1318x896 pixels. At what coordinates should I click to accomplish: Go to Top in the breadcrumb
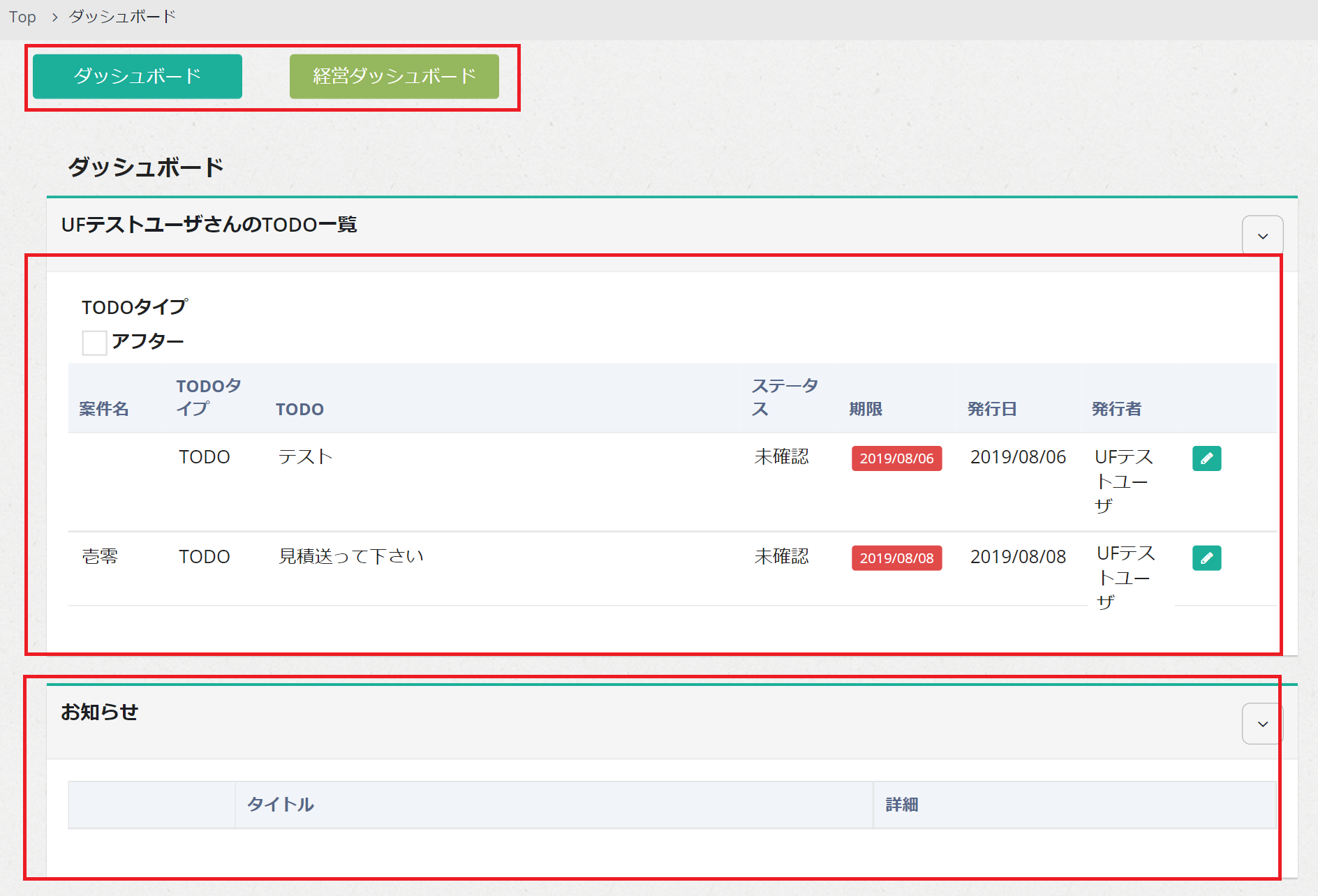pos(22,17)
